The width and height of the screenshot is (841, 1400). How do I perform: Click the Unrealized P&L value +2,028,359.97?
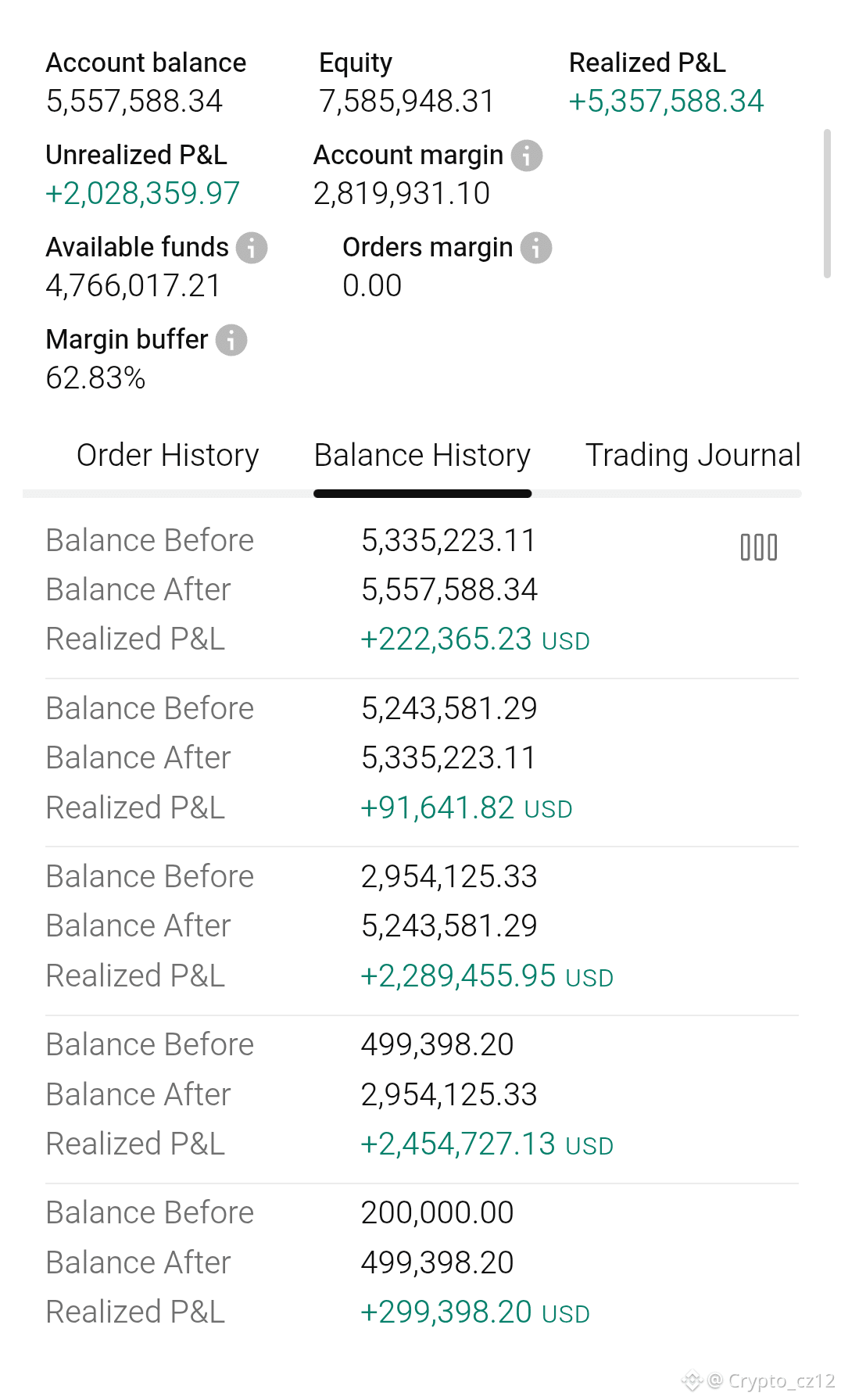point(142,193)
